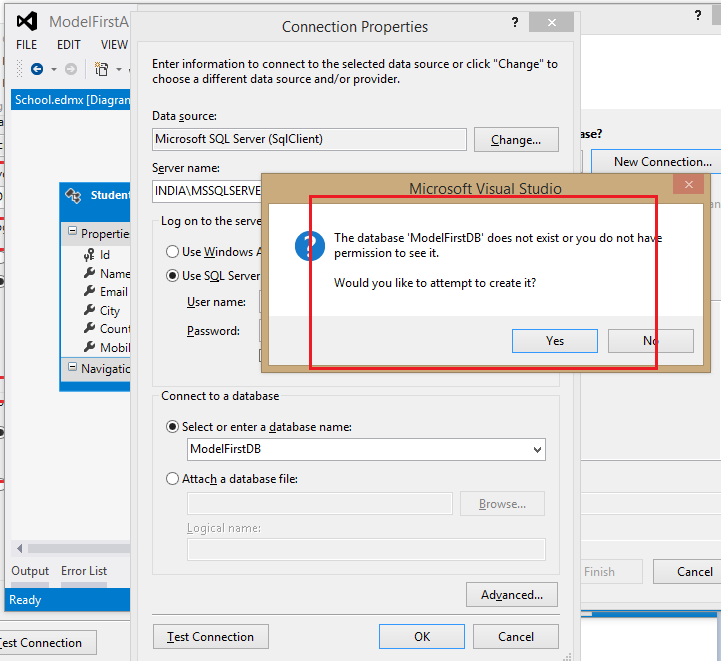Click the Advanced... button

click(512, 595)
